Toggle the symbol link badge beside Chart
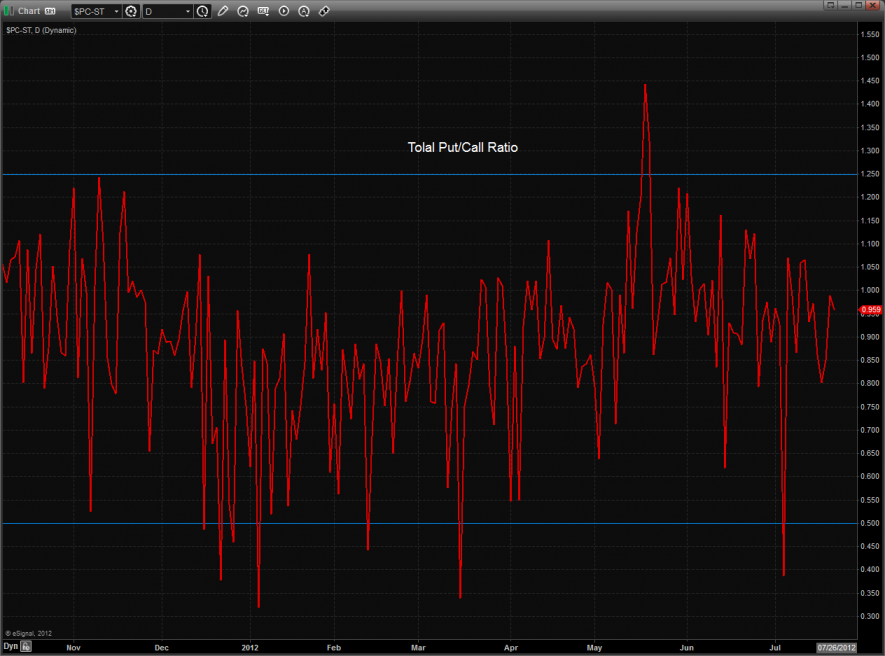885x656 pixels. pos(50,11)
